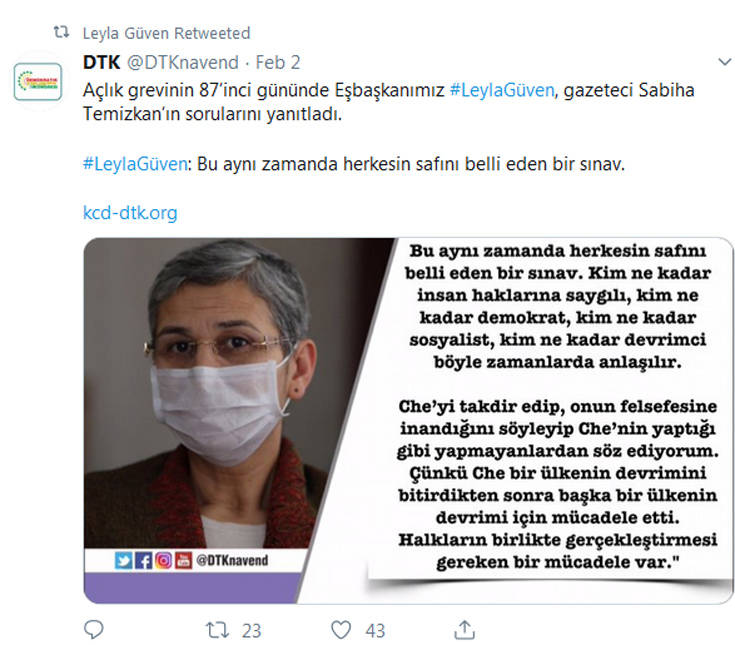
Task: Open first #LeylaGüven hashtag after Eşbaşkanımız
Action: (x=502, y=90)
